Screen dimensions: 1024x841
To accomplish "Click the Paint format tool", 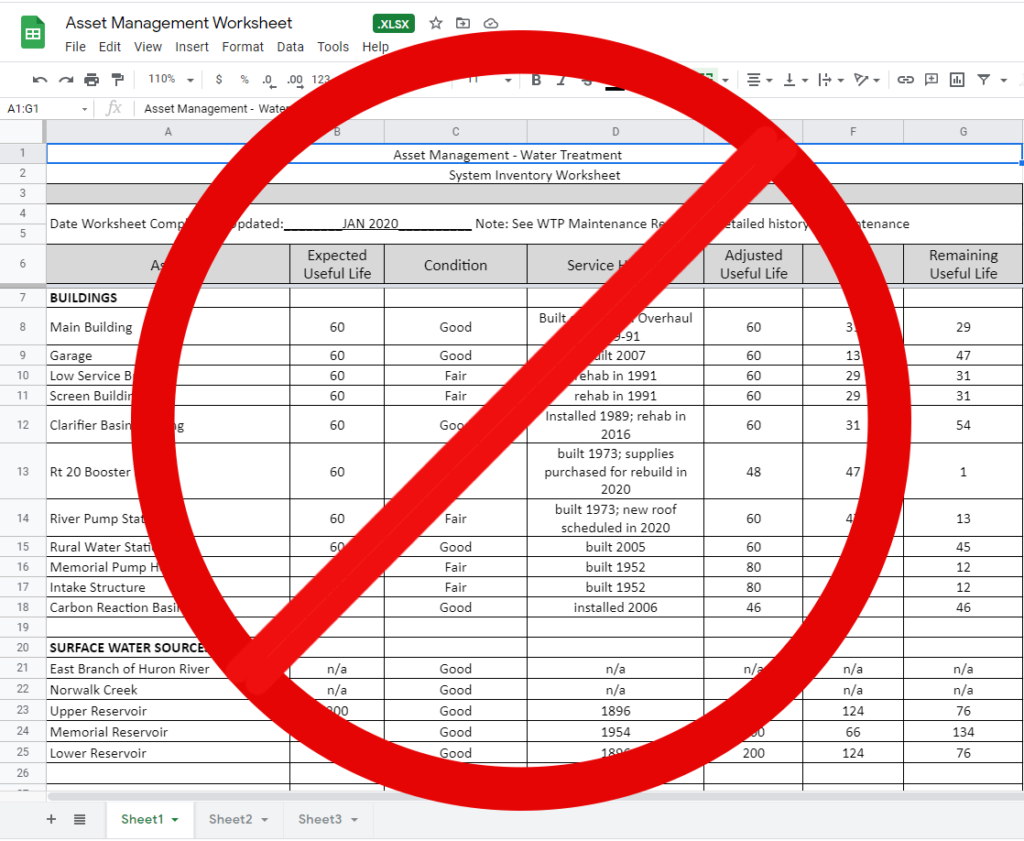I will [x=117, y=78].
